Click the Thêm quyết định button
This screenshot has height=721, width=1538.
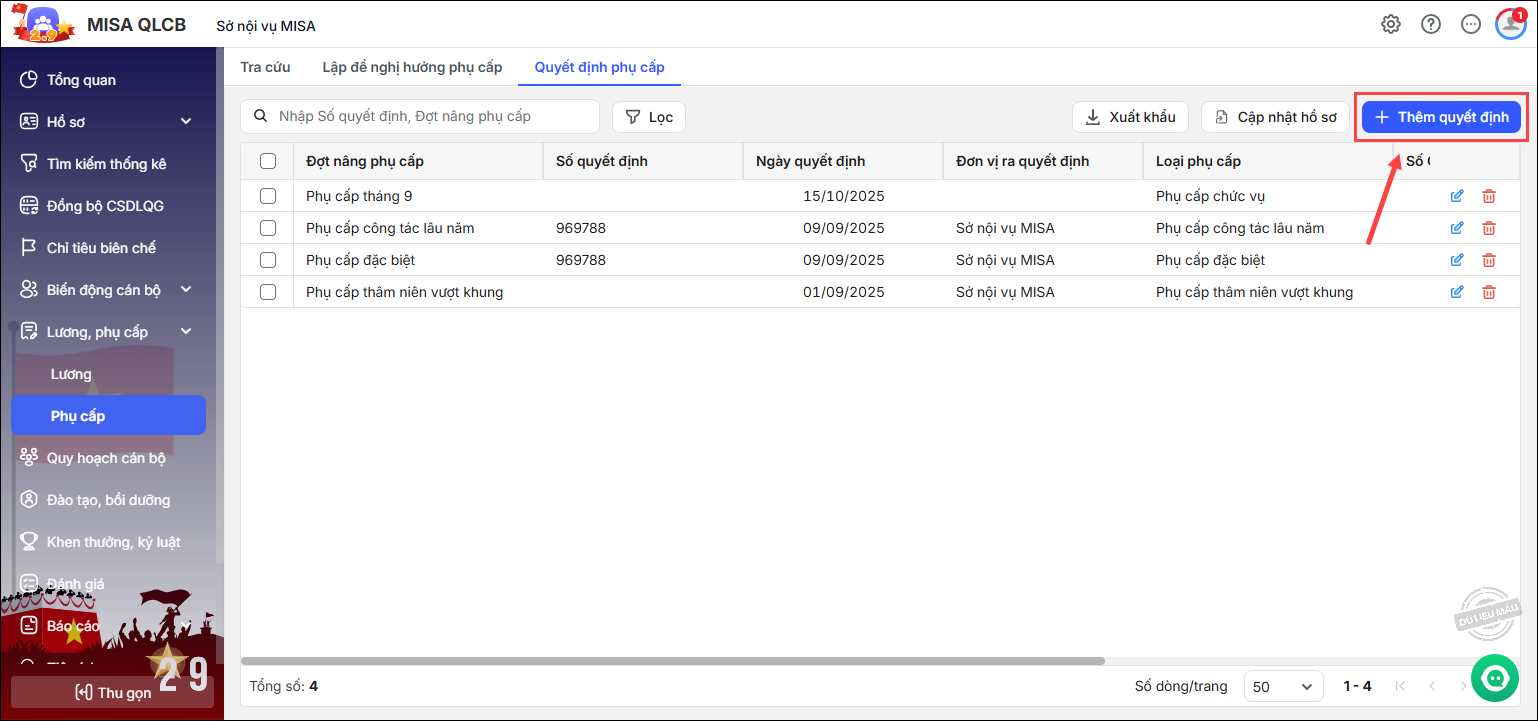point(1440,117)
